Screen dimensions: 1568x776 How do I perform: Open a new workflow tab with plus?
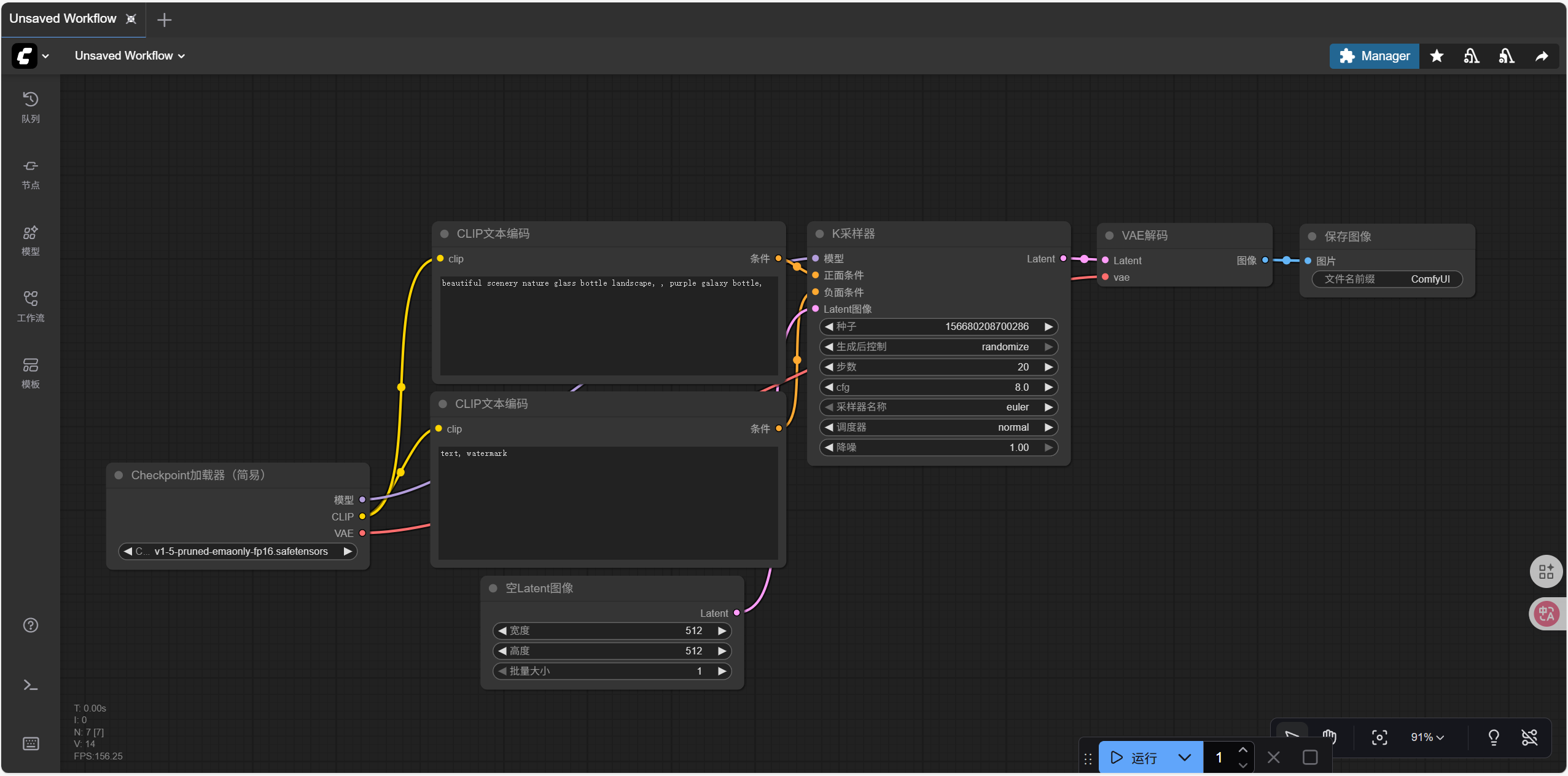(164, 20)
